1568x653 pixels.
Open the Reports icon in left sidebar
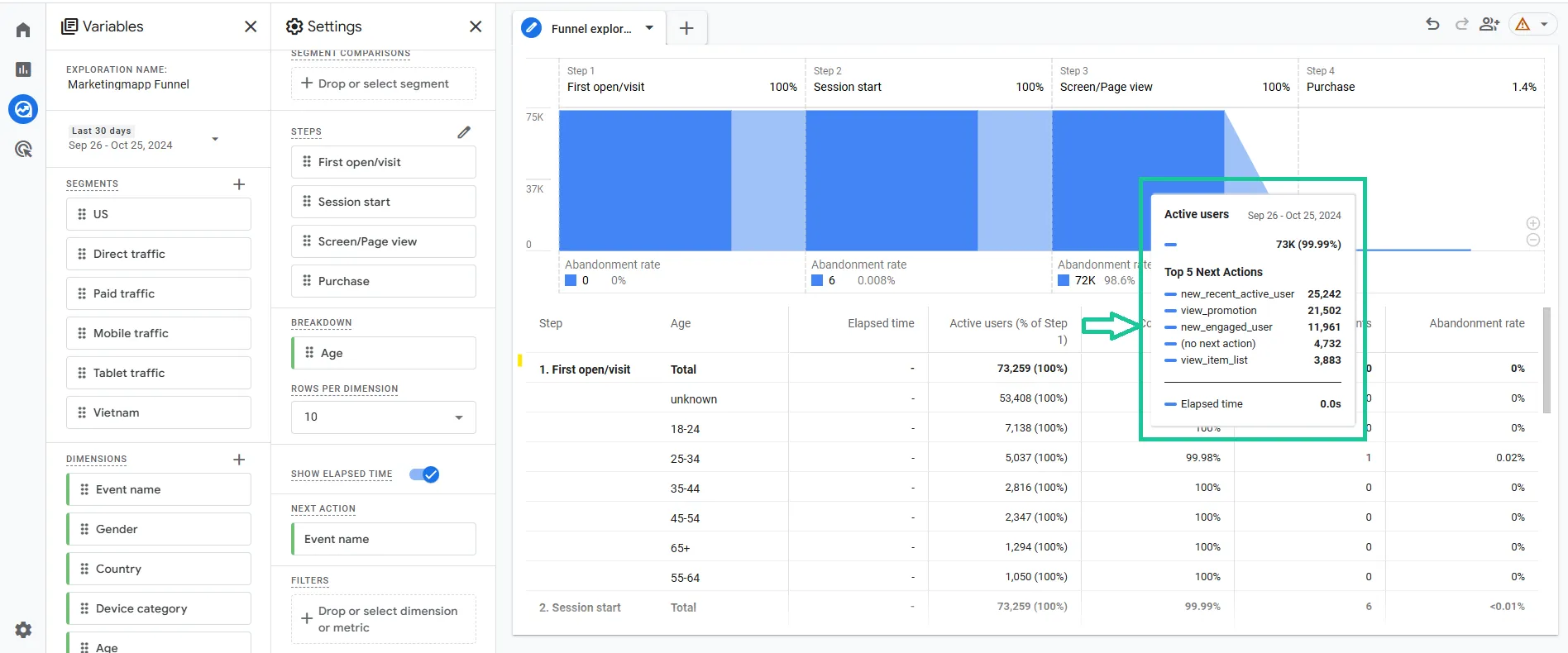point(23,69)
